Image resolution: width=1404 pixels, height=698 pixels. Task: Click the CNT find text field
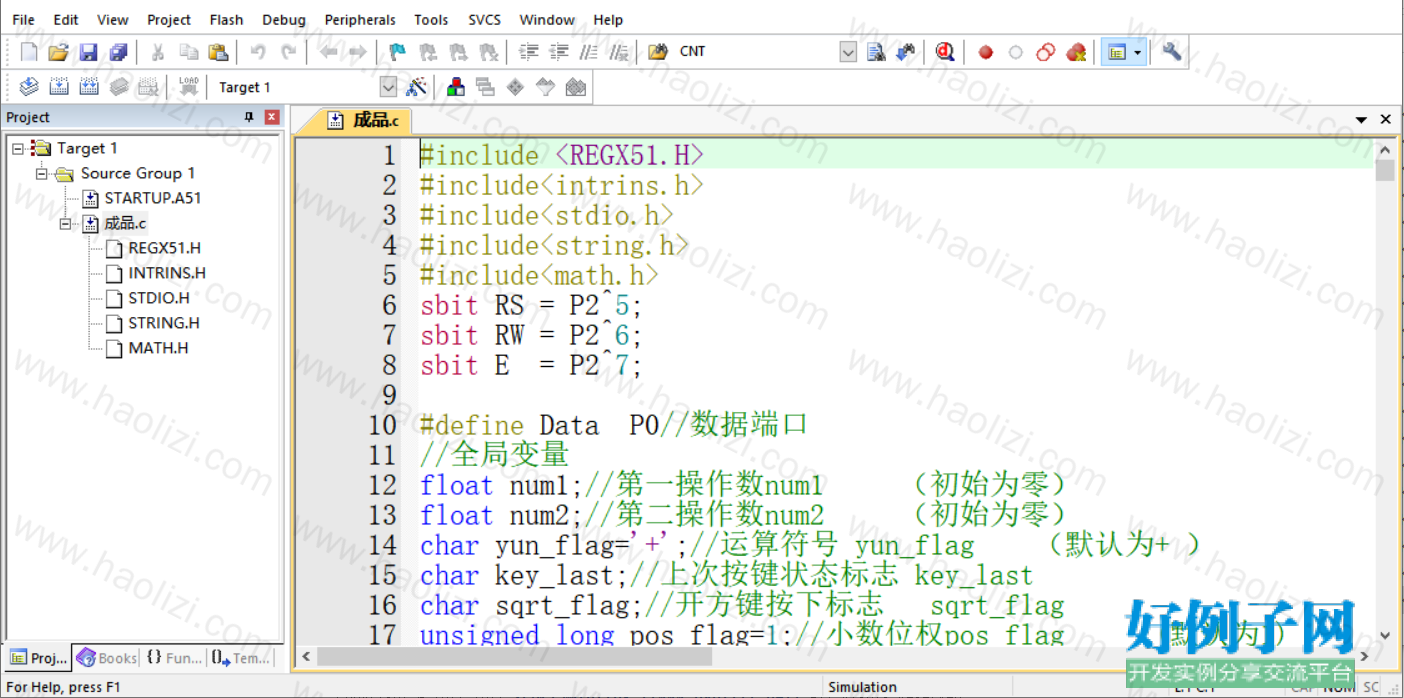click(x=757, y=52)
